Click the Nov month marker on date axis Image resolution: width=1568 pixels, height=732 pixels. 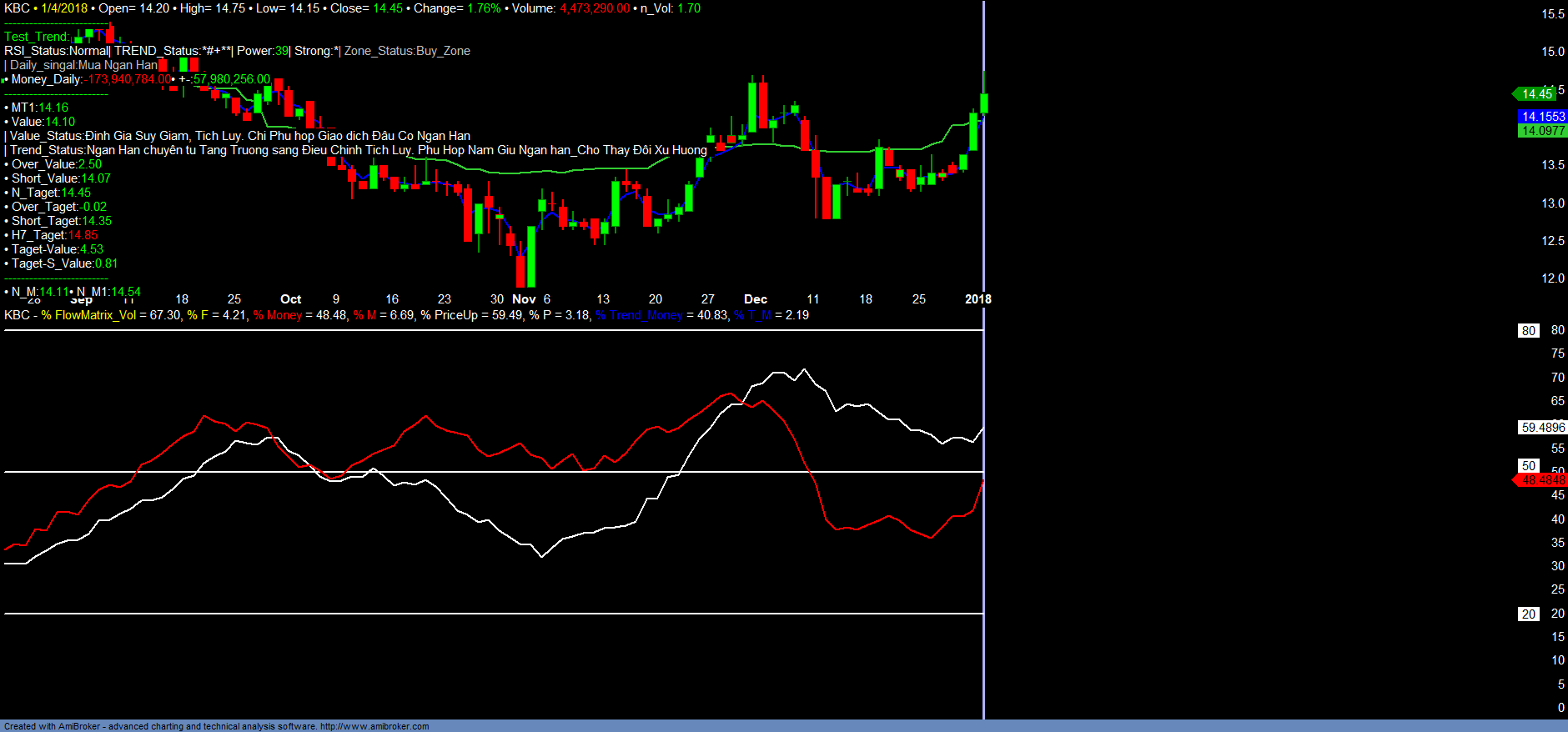524,299
